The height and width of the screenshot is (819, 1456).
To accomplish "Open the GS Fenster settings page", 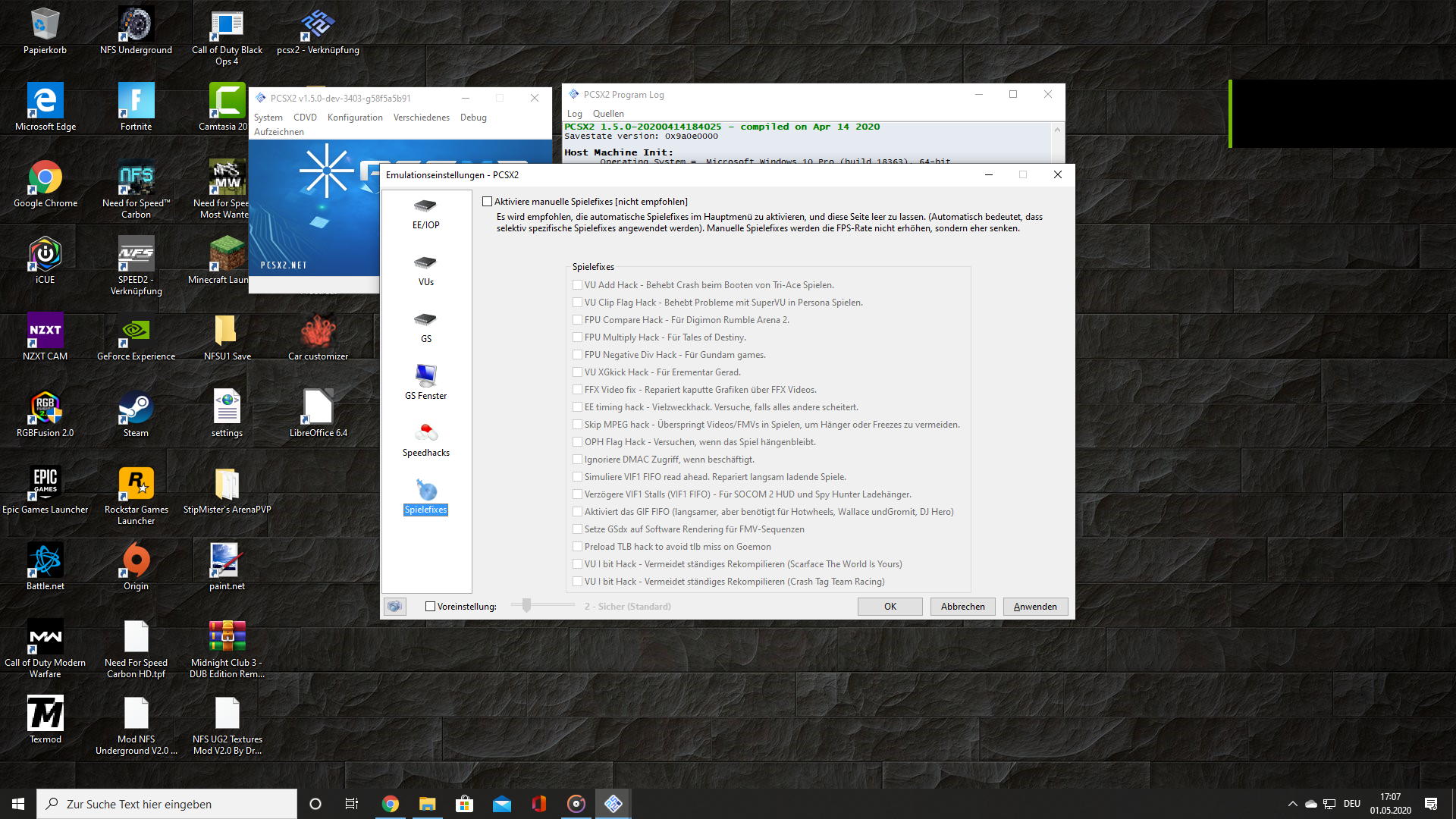I will pyautogui.click(x=425, y=381).
